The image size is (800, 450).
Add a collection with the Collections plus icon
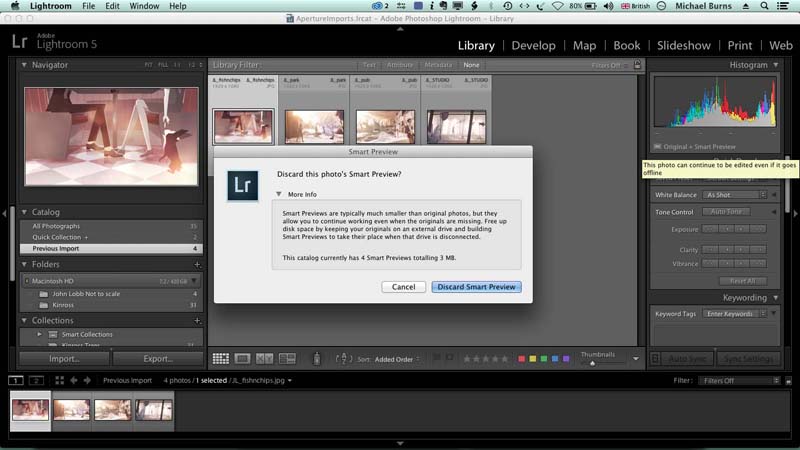click(197, 320)
